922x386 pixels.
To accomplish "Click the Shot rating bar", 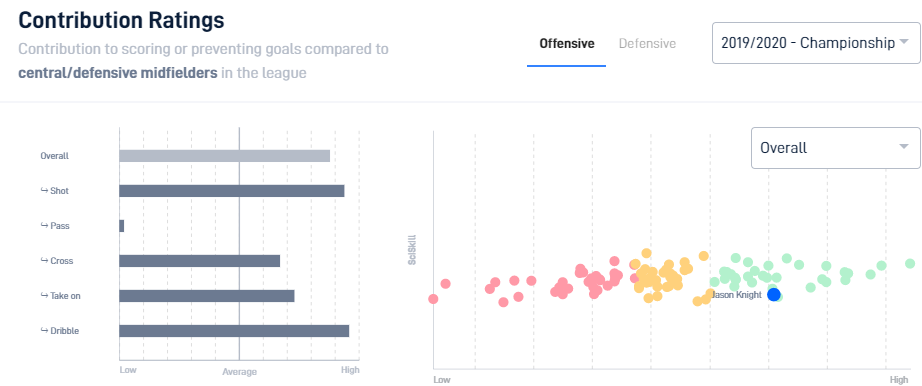I will point(232,191).
